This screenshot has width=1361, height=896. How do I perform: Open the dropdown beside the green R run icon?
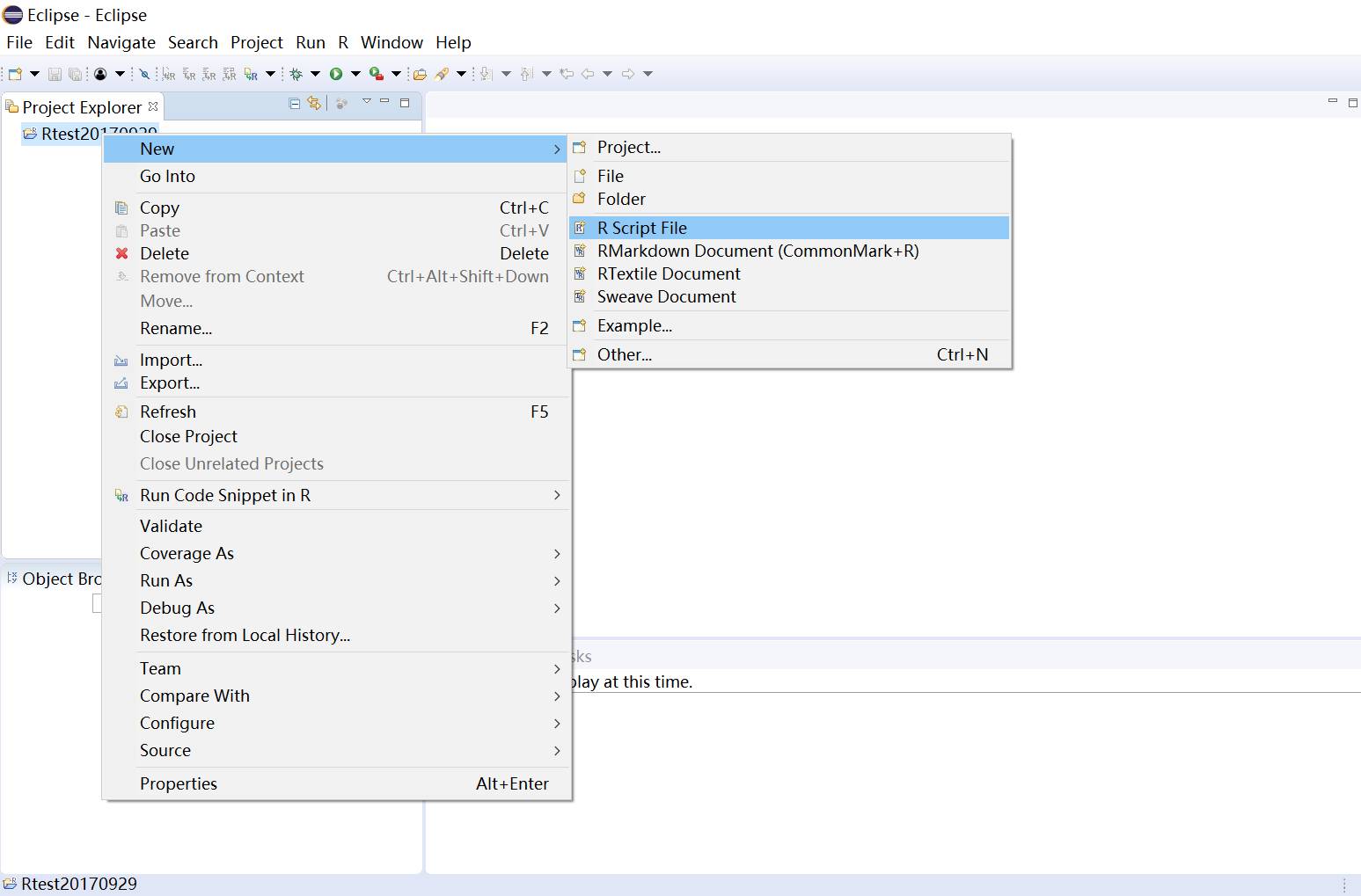coord(270,74)
